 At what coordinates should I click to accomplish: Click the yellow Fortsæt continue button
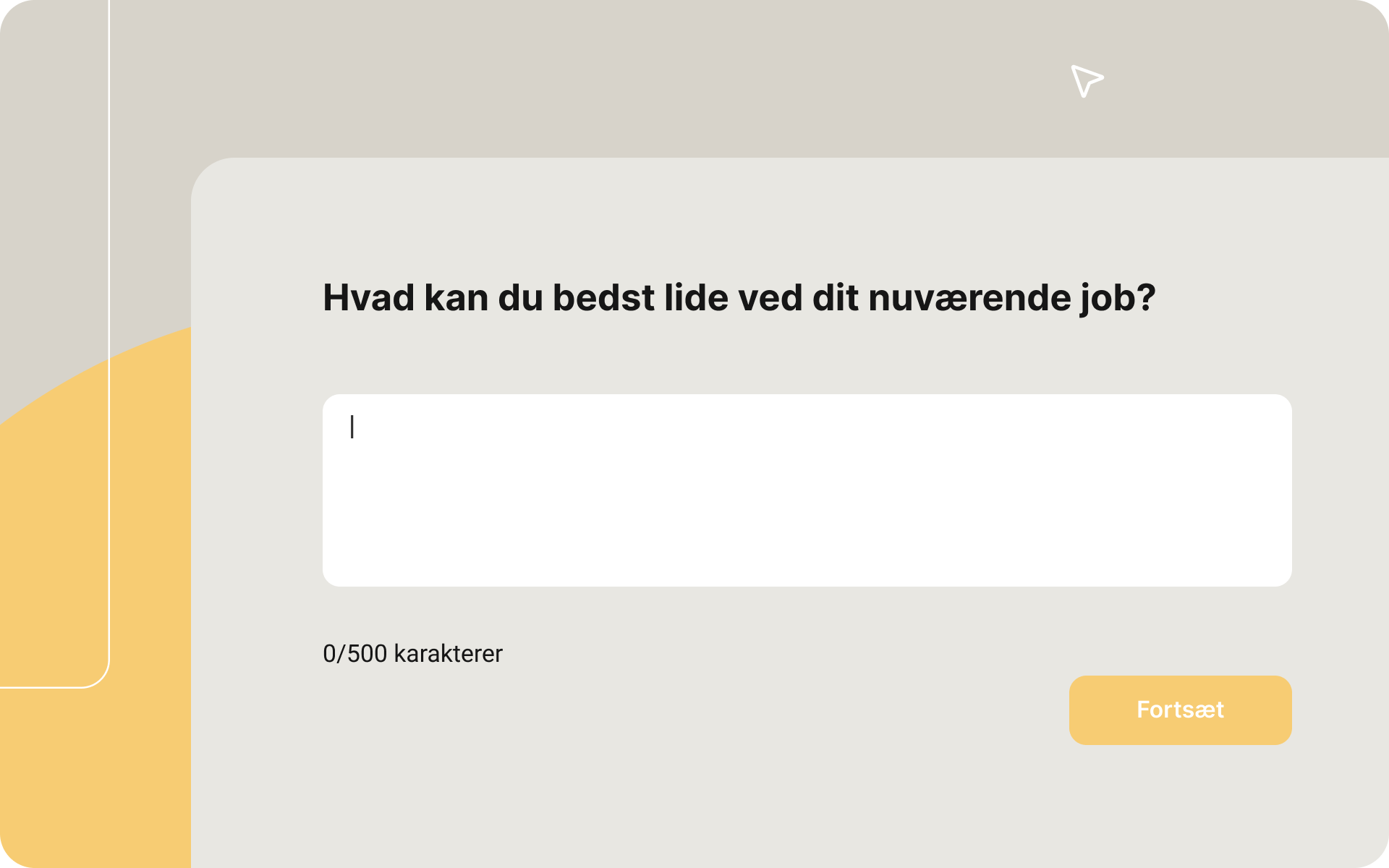click(x=1179, y=710)
